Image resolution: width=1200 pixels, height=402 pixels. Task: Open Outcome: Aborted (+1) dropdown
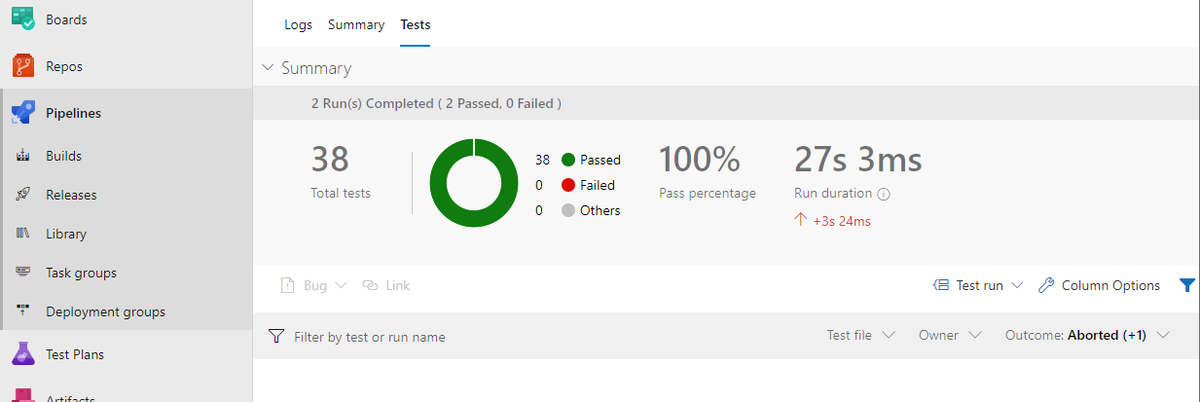pos(1087,336)
